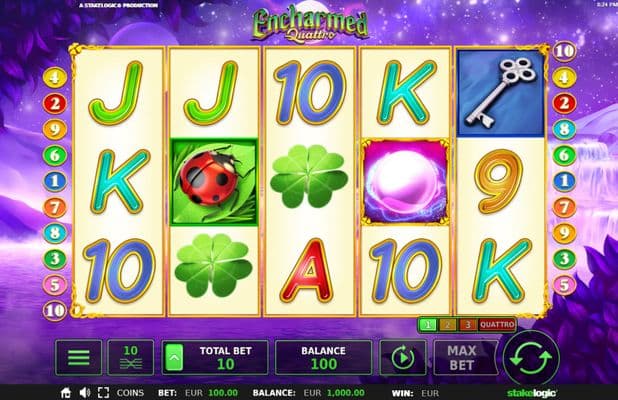Select the QUATTRO mode tab

tap(497, 325)
